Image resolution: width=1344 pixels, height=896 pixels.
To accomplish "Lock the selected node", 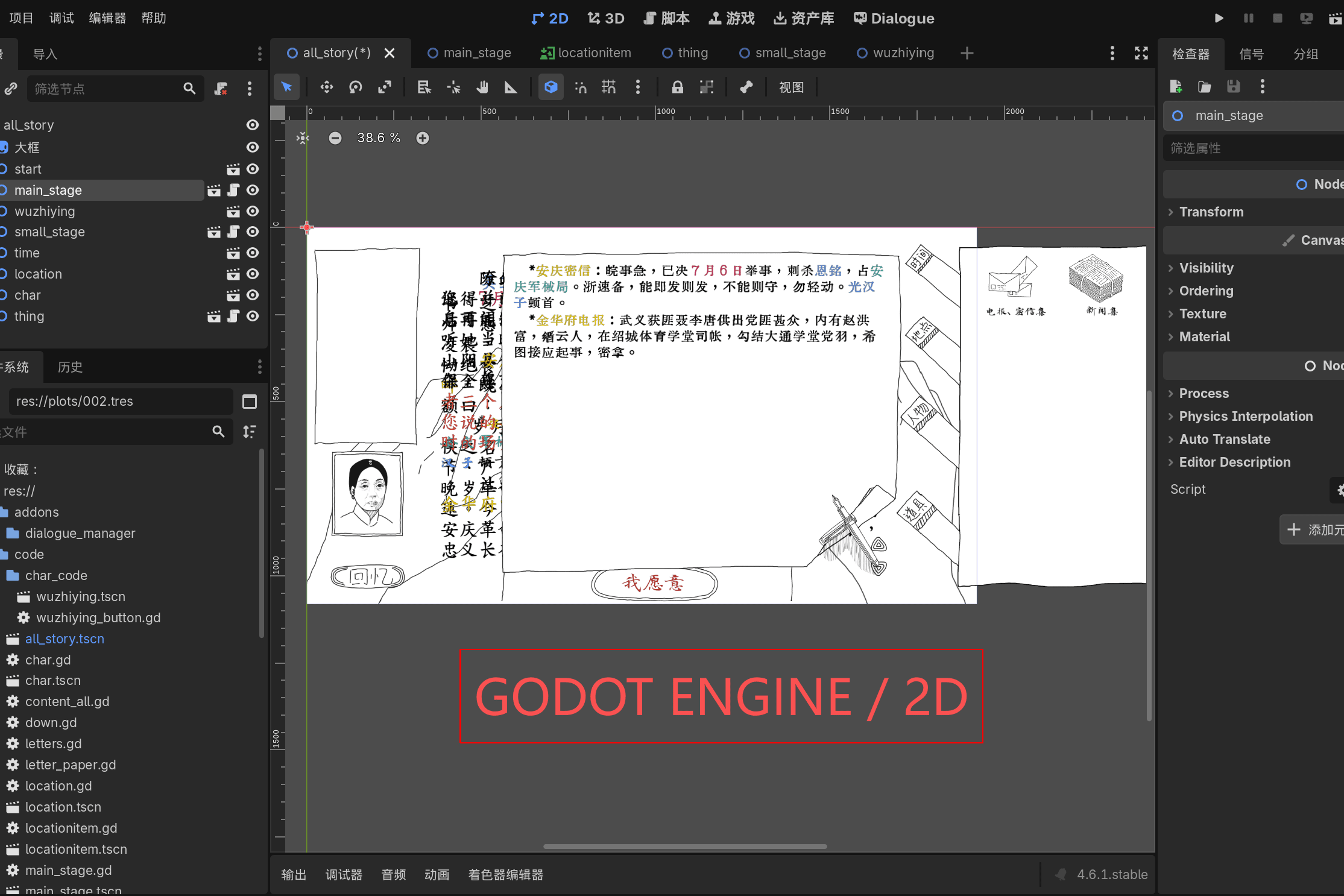I will click(x=678, y=87).
